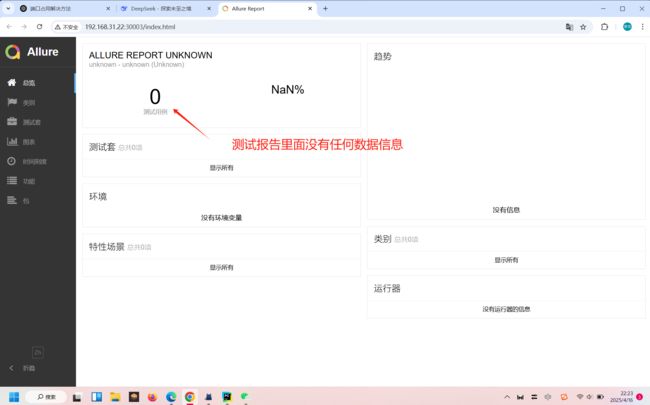Image resolution: width=650 pixels, height=405 pixels.
Task: Click the 特性场景 widget title
Action: [107, 247]
